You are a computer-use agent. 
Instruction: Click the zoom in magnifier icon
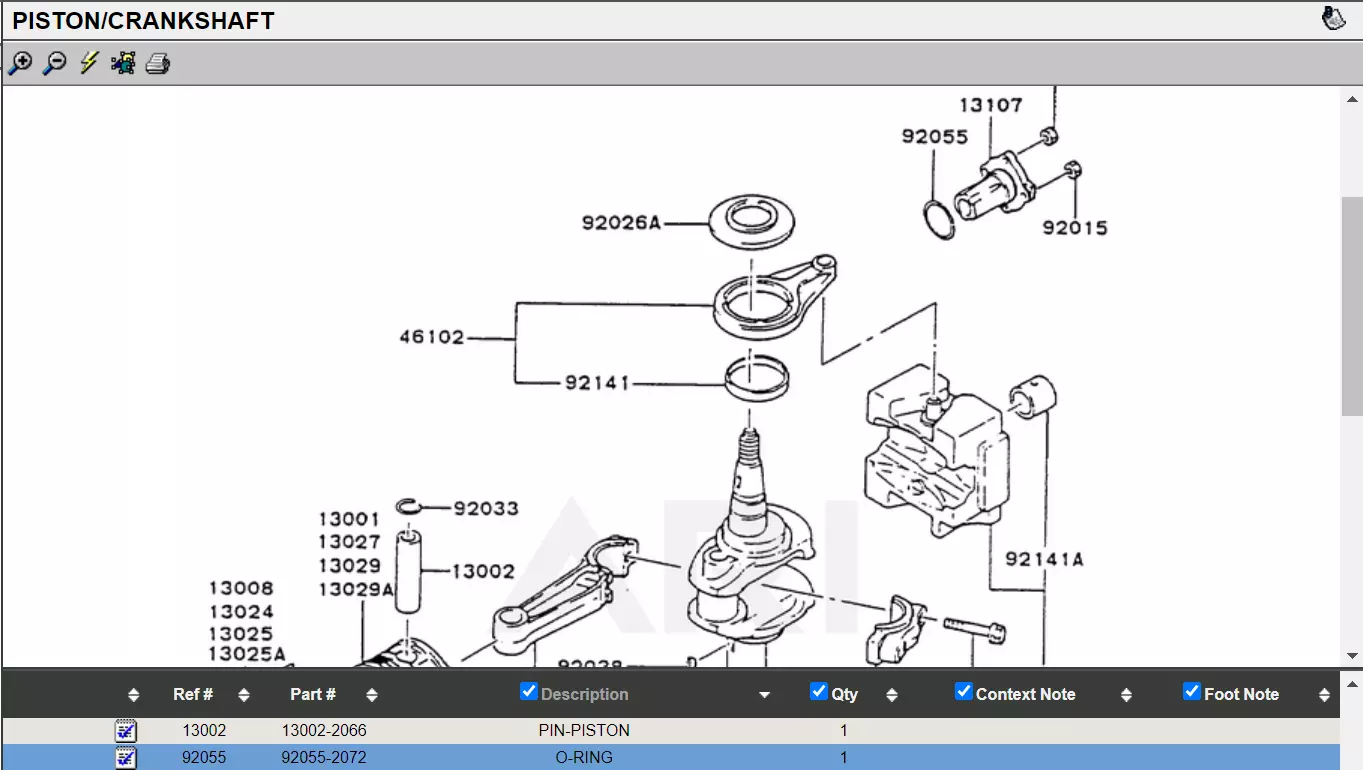point(20,64)
